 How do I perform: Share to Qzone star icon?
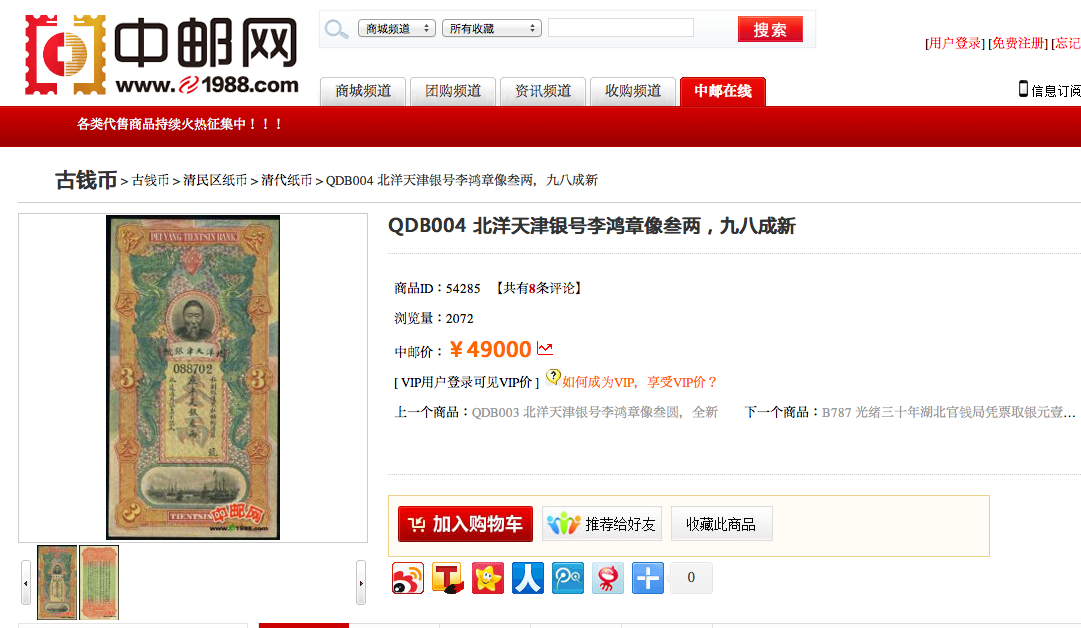click(488, 578)
